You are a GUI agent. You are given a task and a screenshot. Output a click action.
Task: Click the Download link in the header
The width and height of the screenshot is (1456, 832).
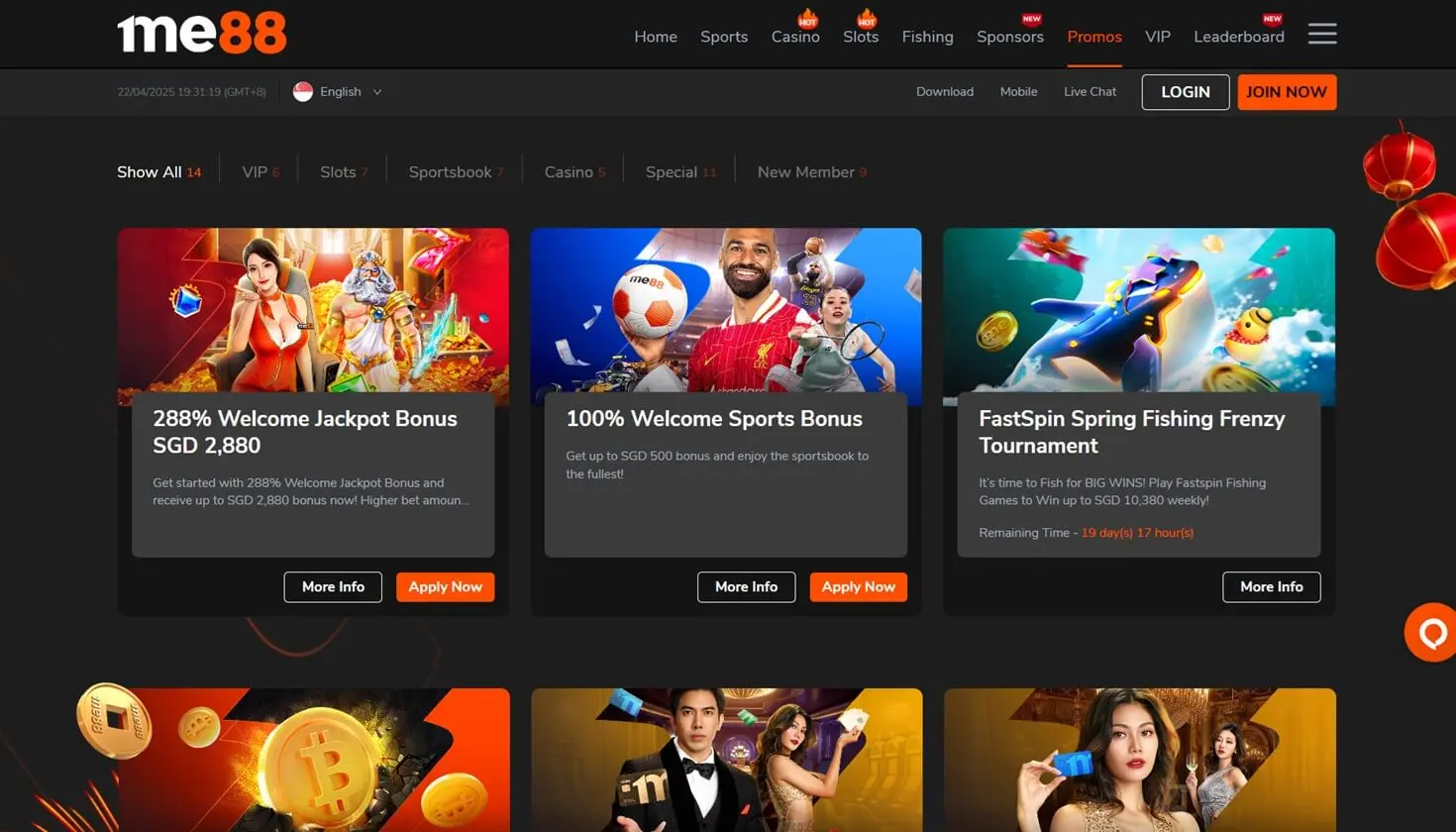944,92
